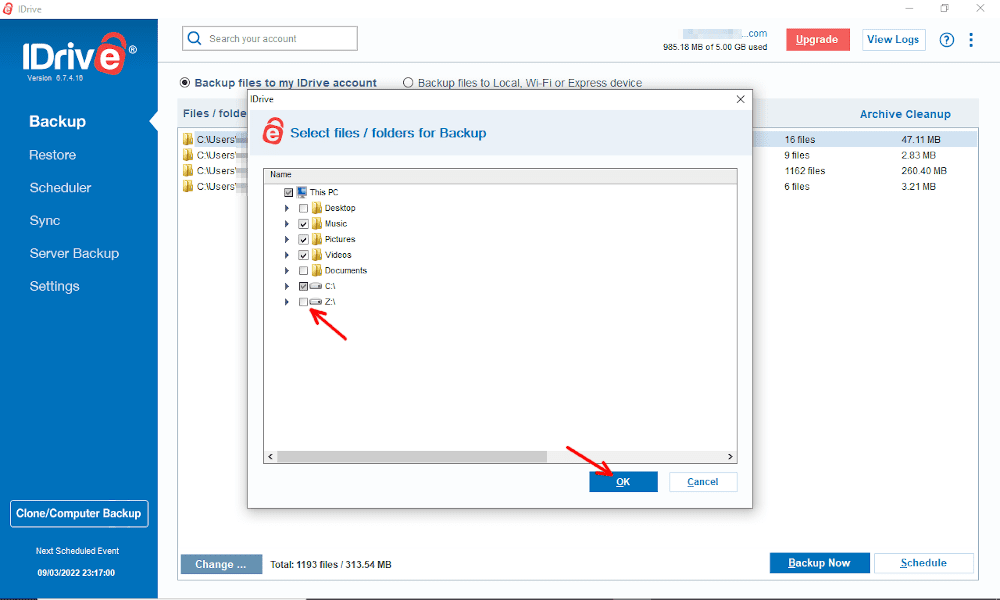Open View Logs
The image size is (1000, 600).
pos(893,40)
